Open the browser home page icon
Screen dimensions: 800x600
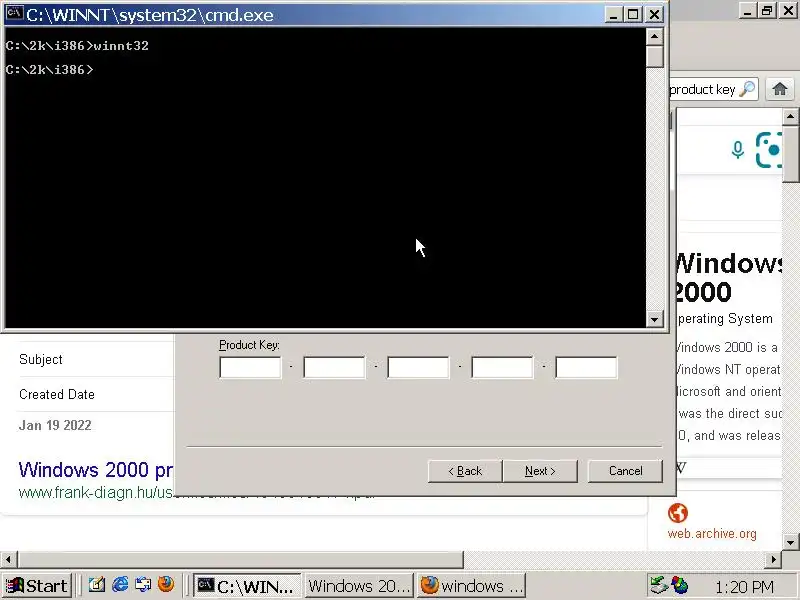tap(780, 89)
